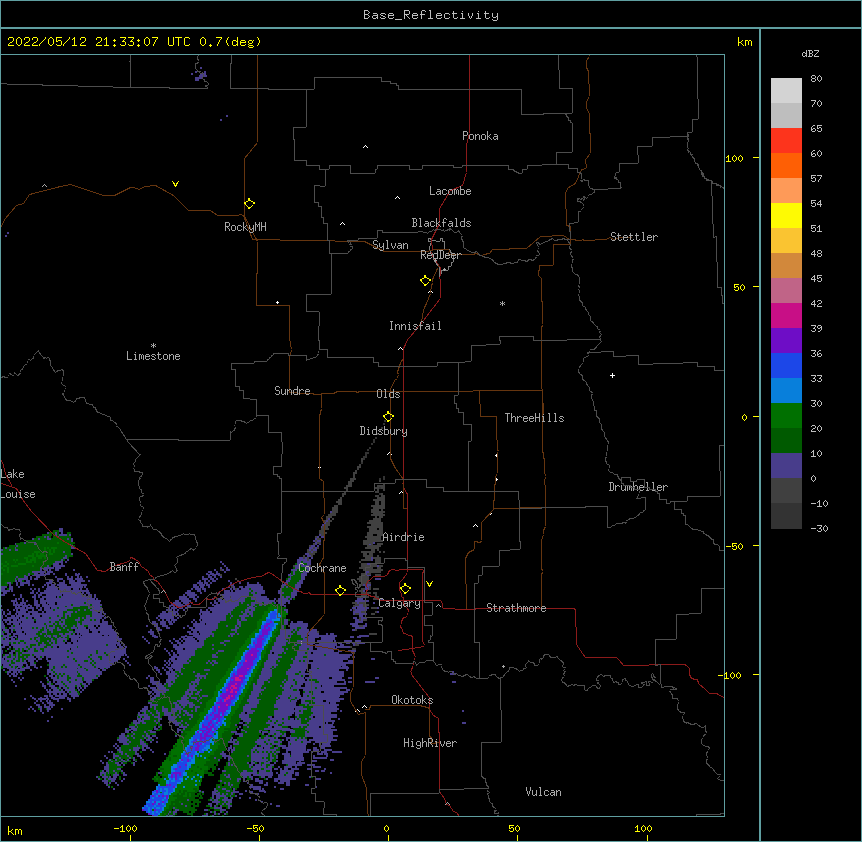
Task: Select the RockyMH map label
Action: tap(245, 227)
